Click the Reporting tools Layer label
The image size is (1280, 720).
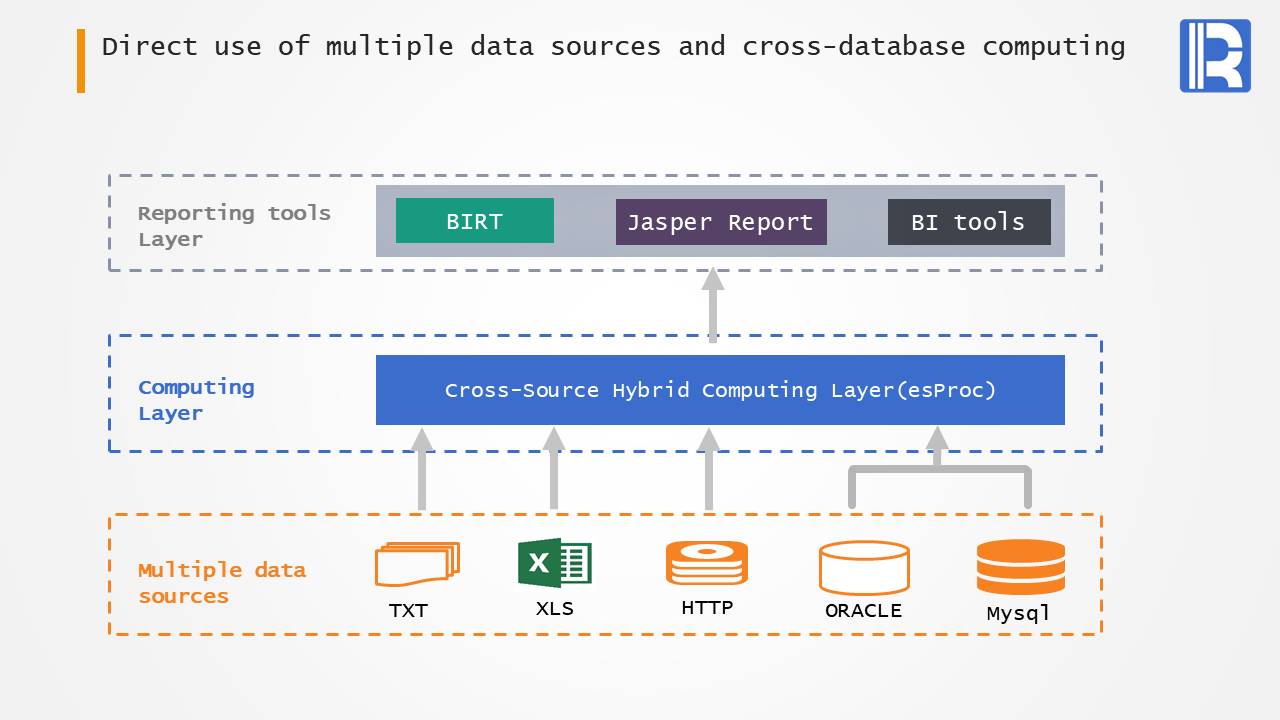[233, 226]
